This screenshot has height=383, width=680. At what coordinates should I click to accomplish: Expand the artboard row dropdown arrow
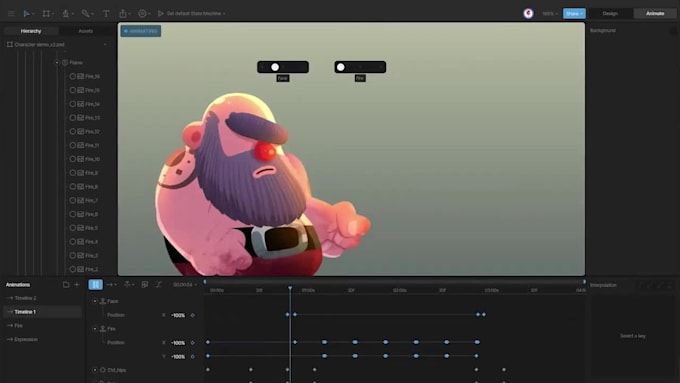click(x=105, y=44)
